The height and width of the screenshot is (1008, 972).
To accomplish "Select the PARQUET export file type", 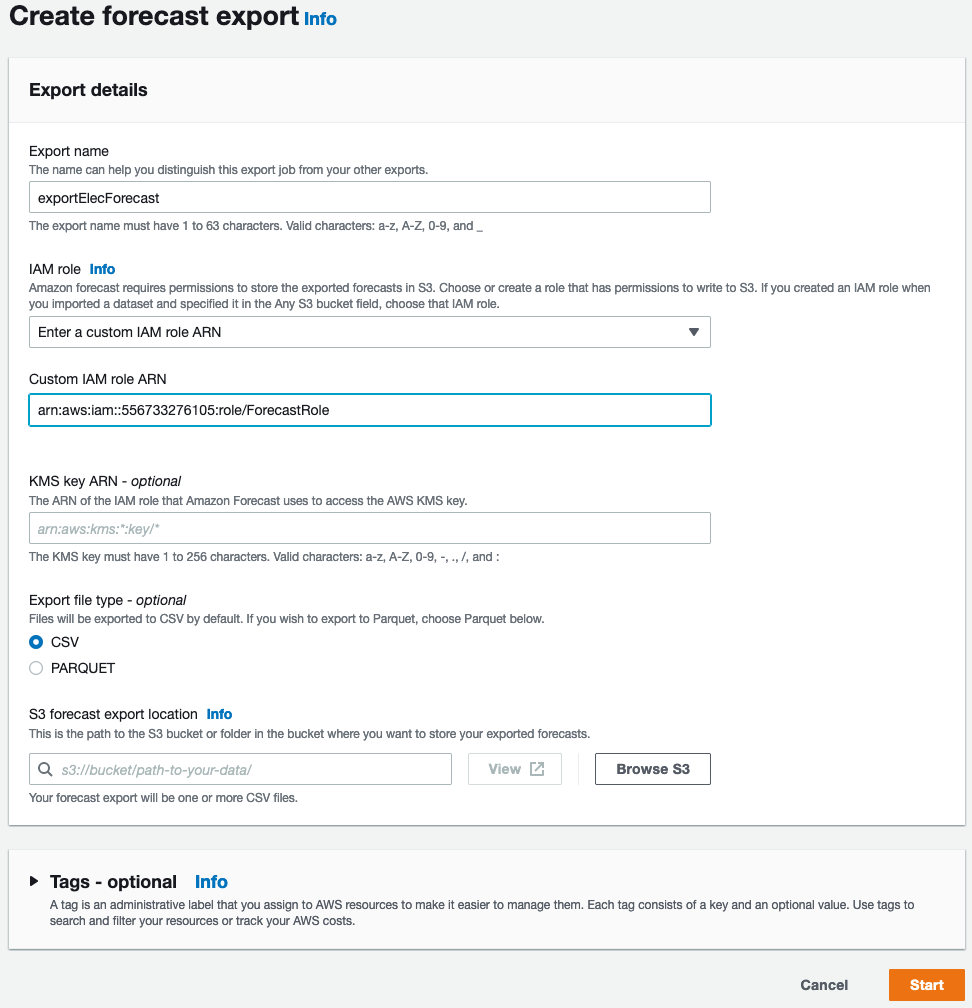I will click(x=34, y=668).
